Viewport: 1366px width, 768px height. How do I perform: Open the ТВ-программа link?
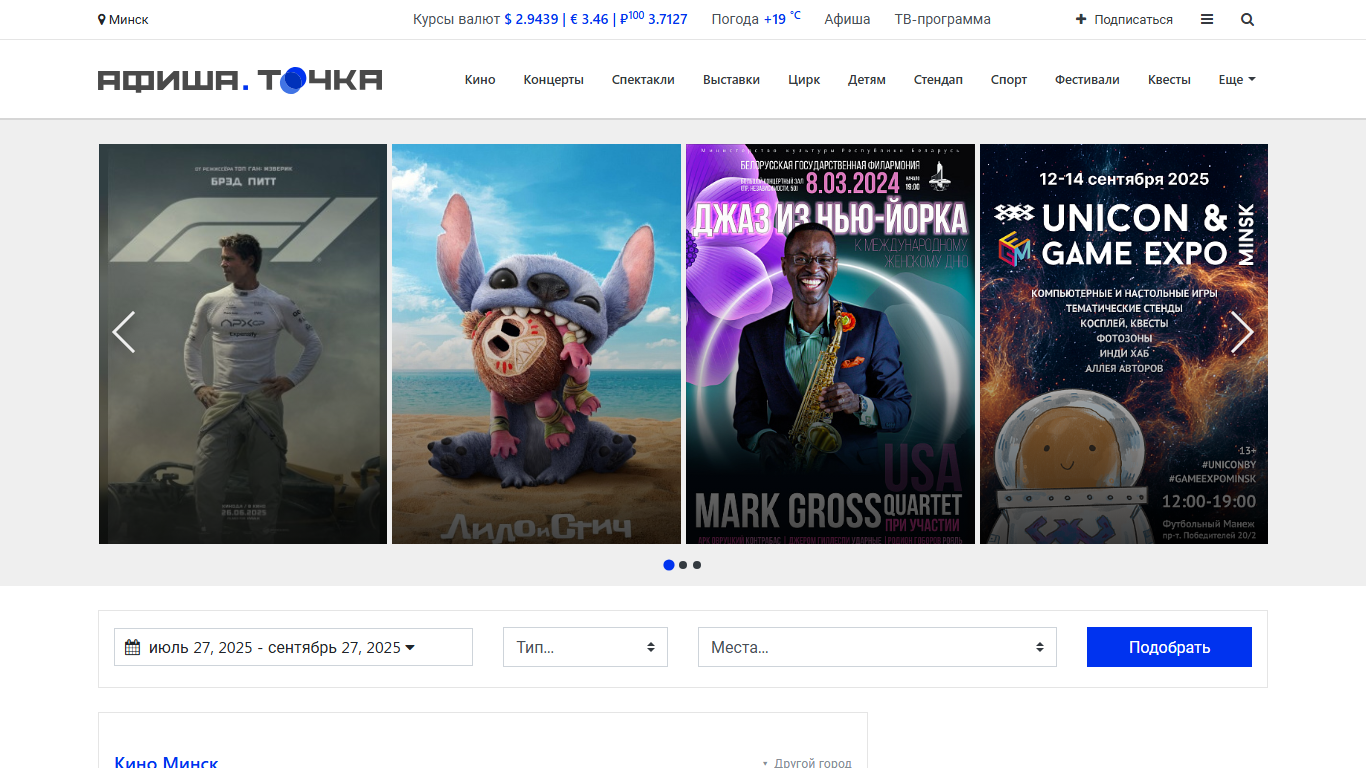click(x=943, y=19)
